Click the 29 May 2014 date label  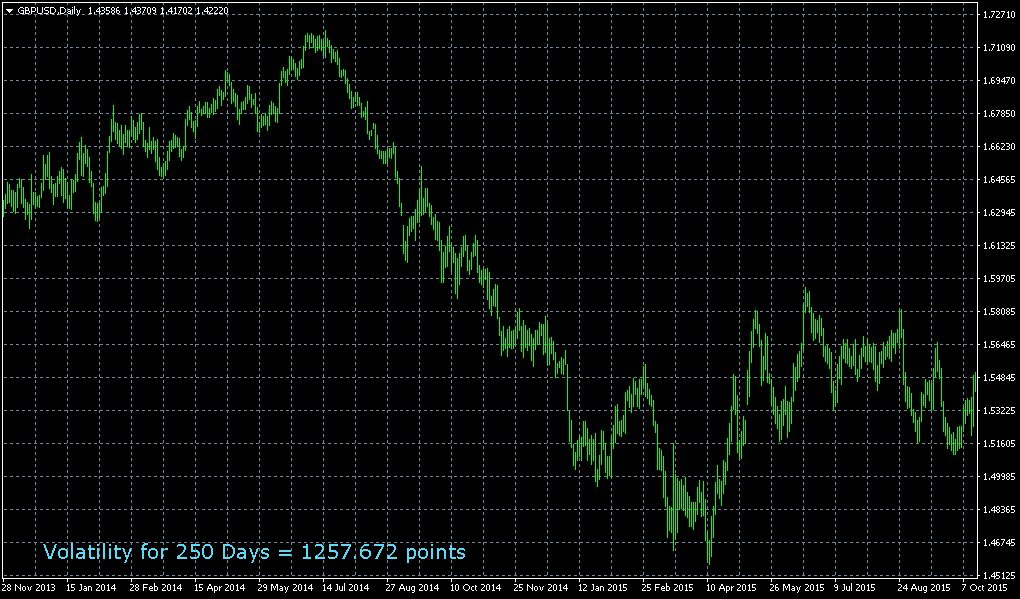285,587
